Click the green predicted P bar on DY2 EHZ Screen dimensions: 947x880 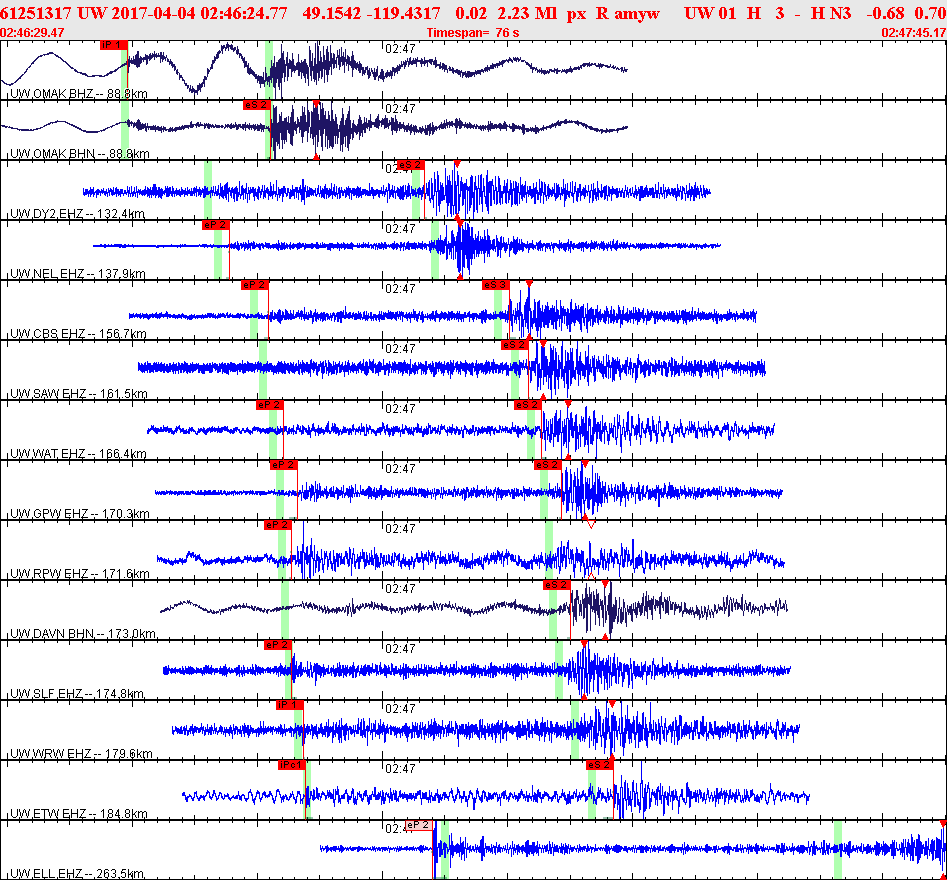click(x=208, y=189)
